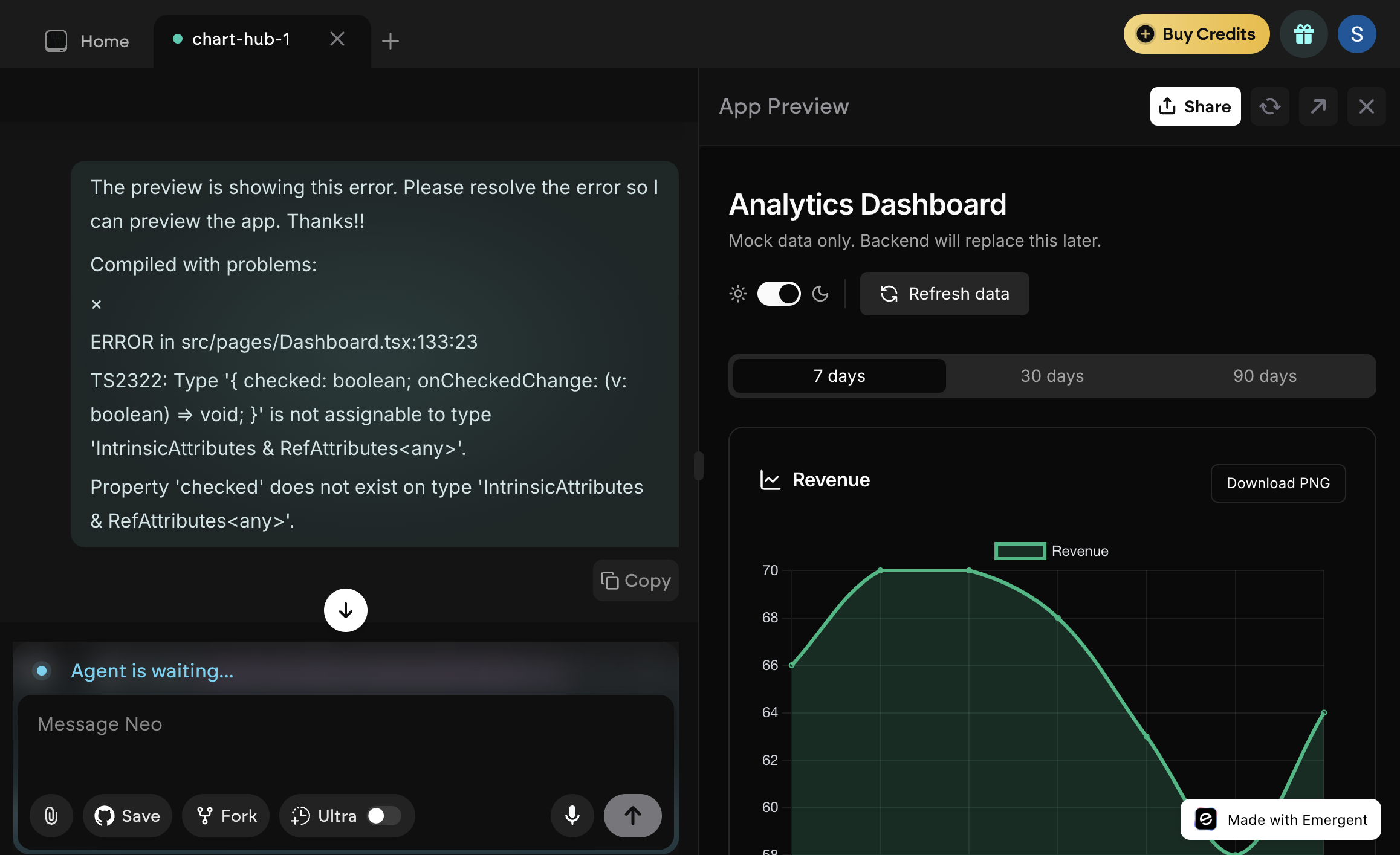The width and height of the screenshot is (1400, 855).
Task: Open the S user profile avatar
Action: tap(1356, 34)
